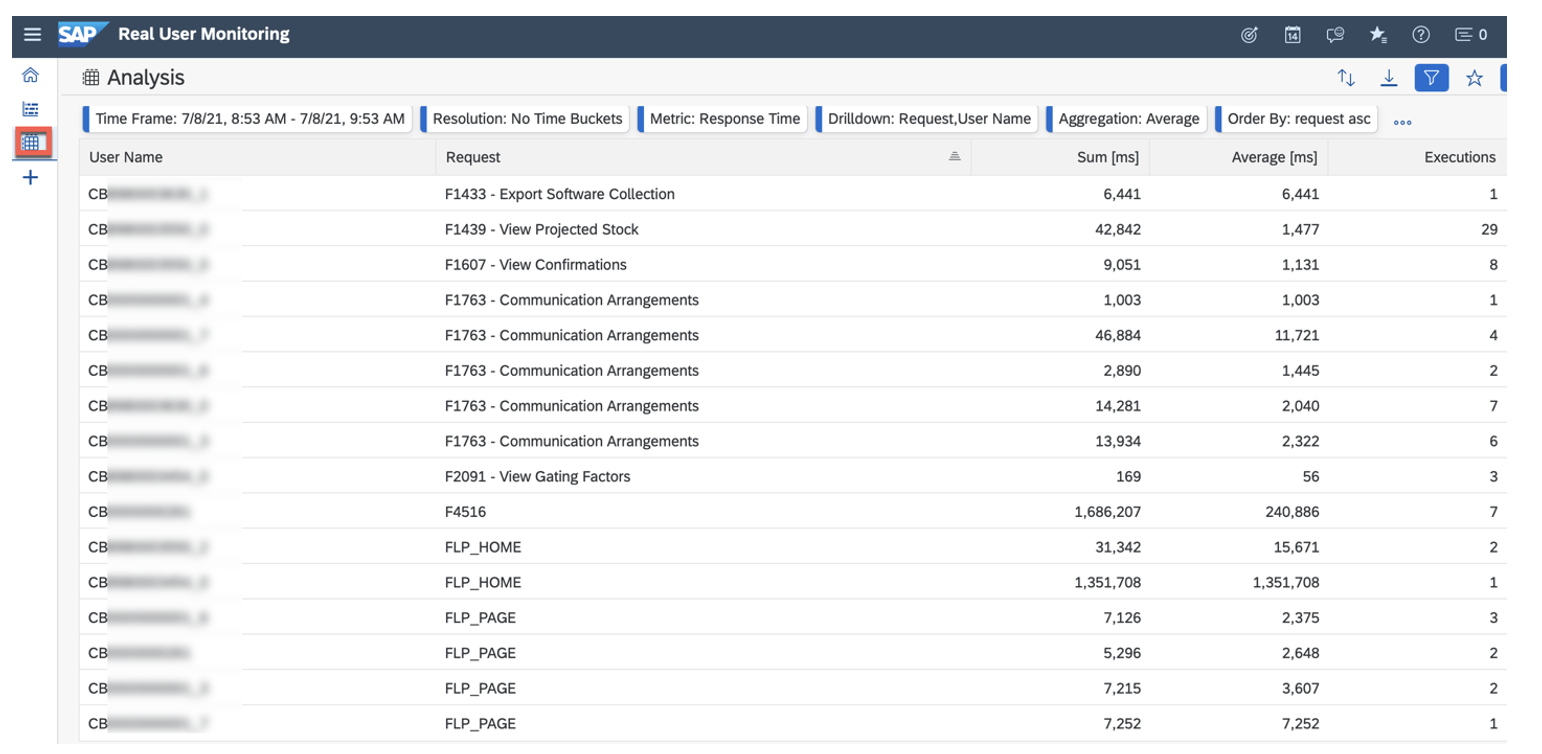Open the favorites list star icon
This screenshot has width=1542, height=754.
tap(1378, 35)
